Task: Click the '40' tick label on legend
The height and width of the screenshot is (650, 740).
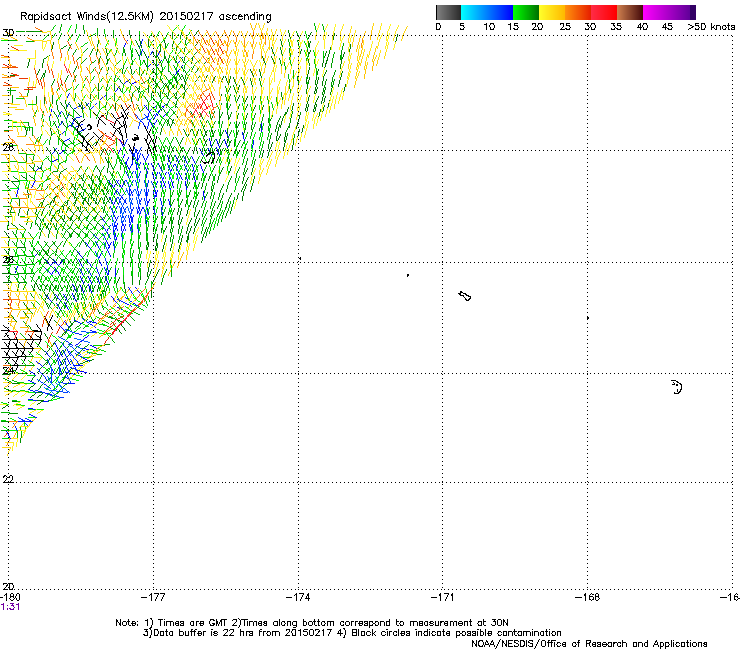Action: point(642,27)
